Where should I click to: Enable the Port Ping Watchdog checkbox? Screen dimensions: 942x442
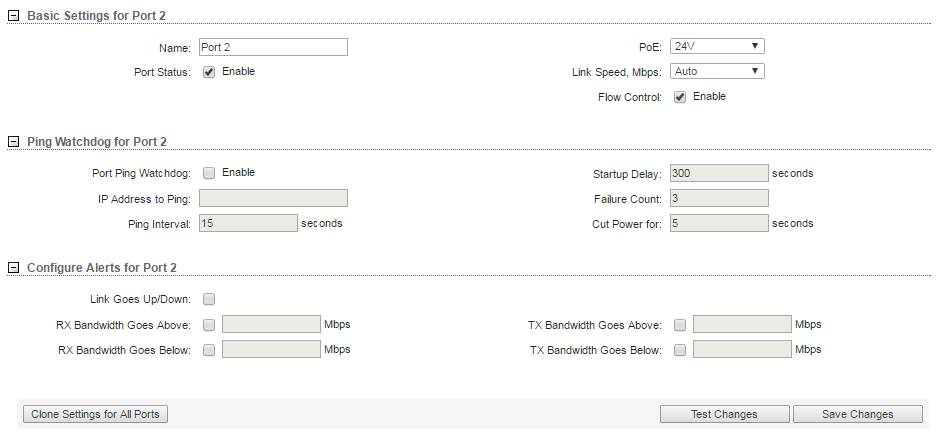pyautogui.click(x=209, y=173)
